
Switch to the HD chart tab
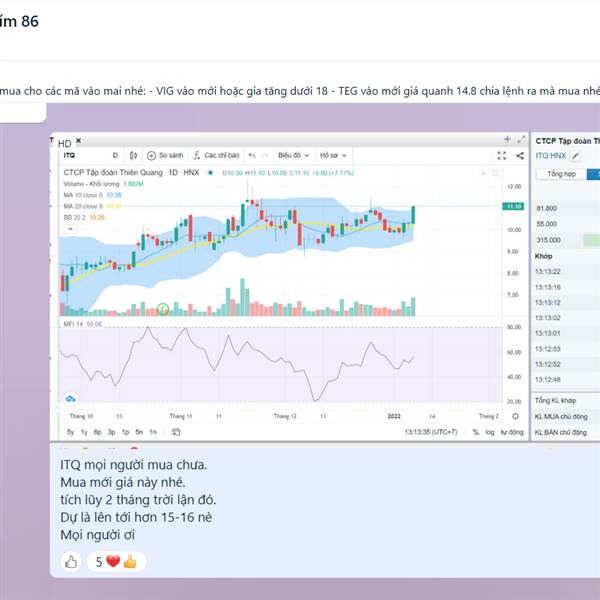(x=64, y=143)
